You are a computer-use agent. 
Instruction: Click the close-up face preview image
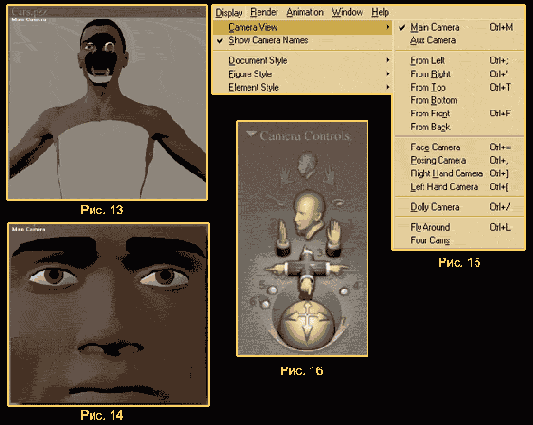pyautogui.click(x=108, y=314)
